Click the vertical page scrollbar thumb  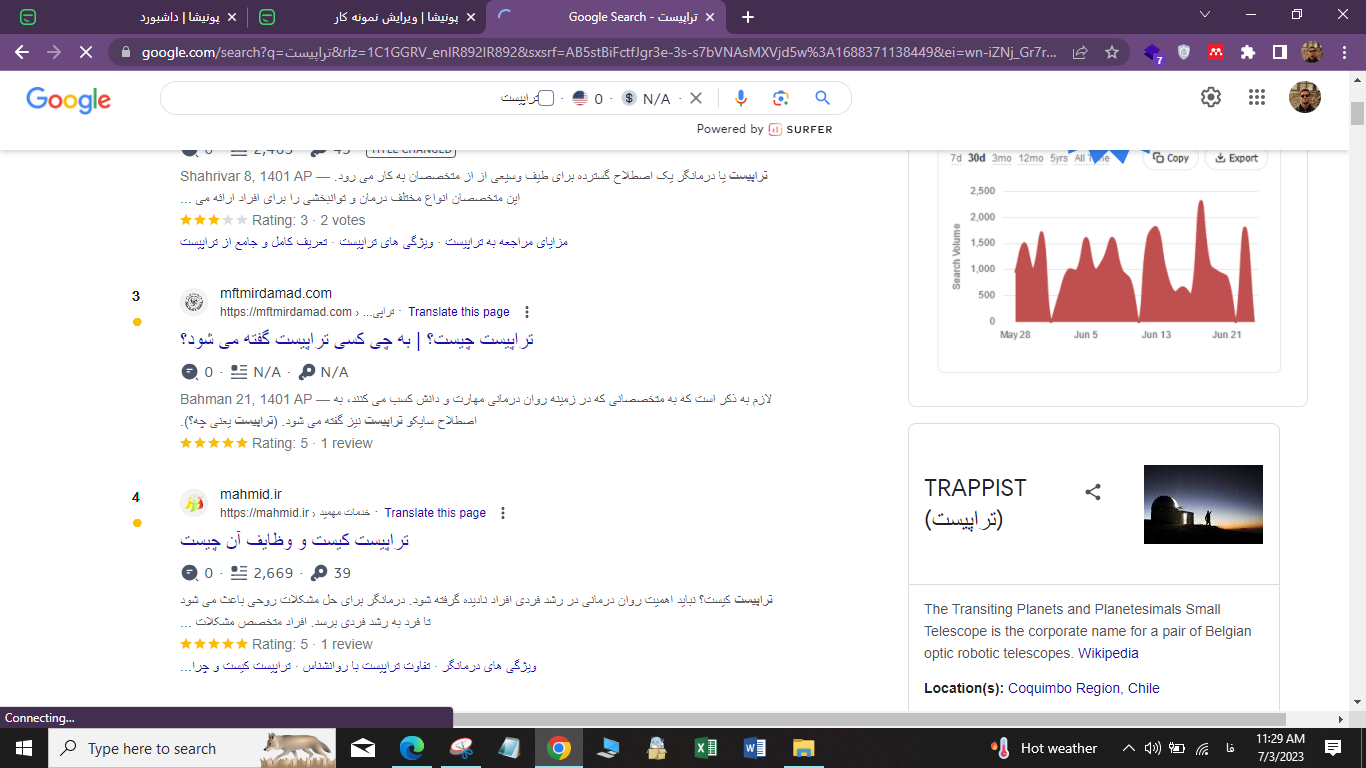(x=1357, y=113)
